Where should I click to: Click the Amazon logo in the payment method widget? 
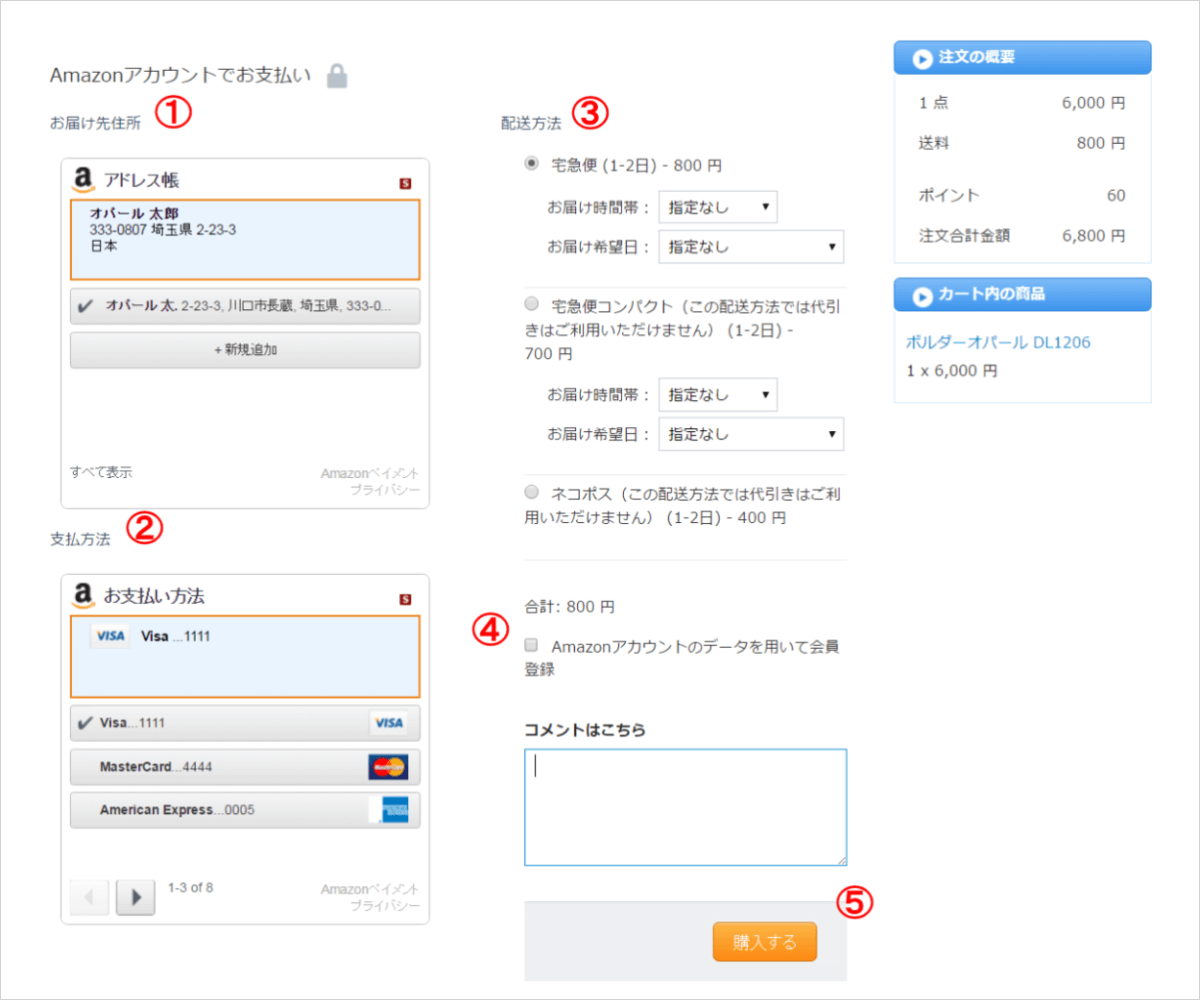[84, 596]
